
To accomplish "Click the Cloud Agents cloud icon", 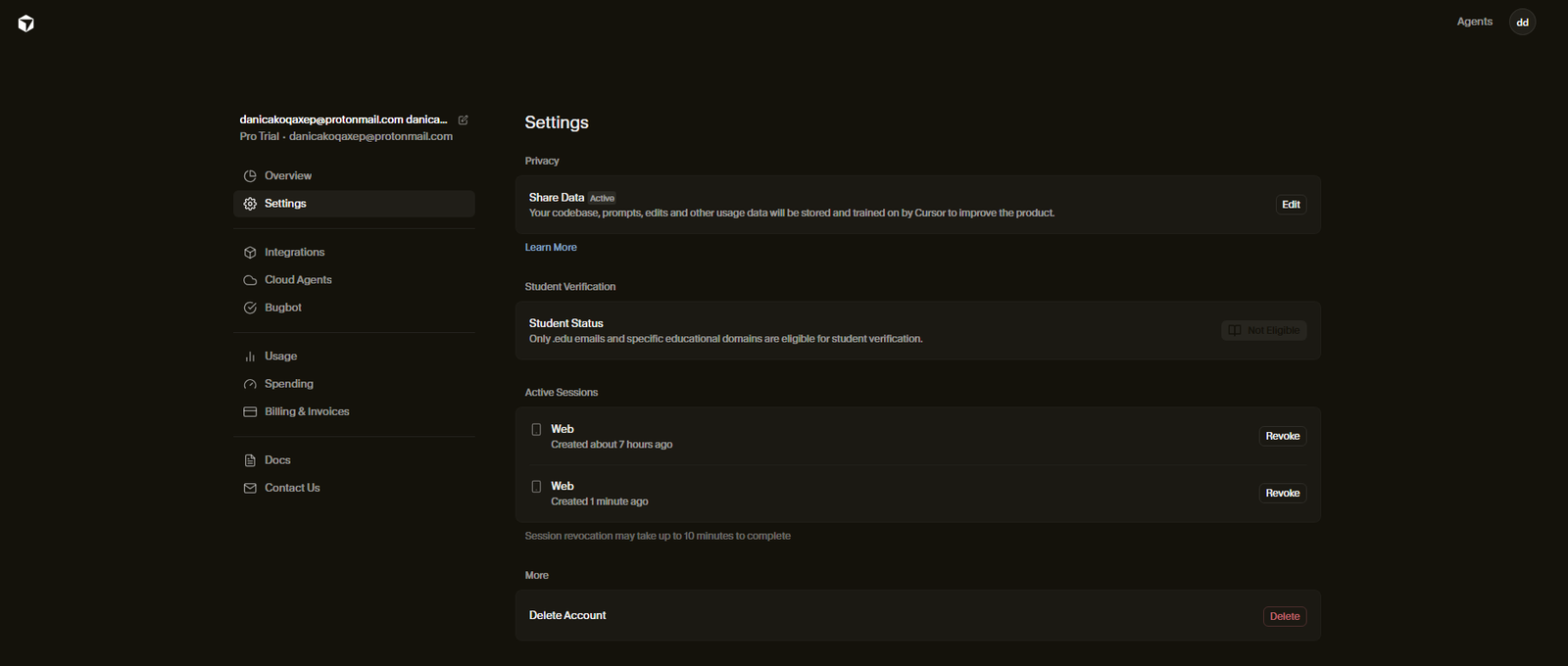I will coord(250,280).
